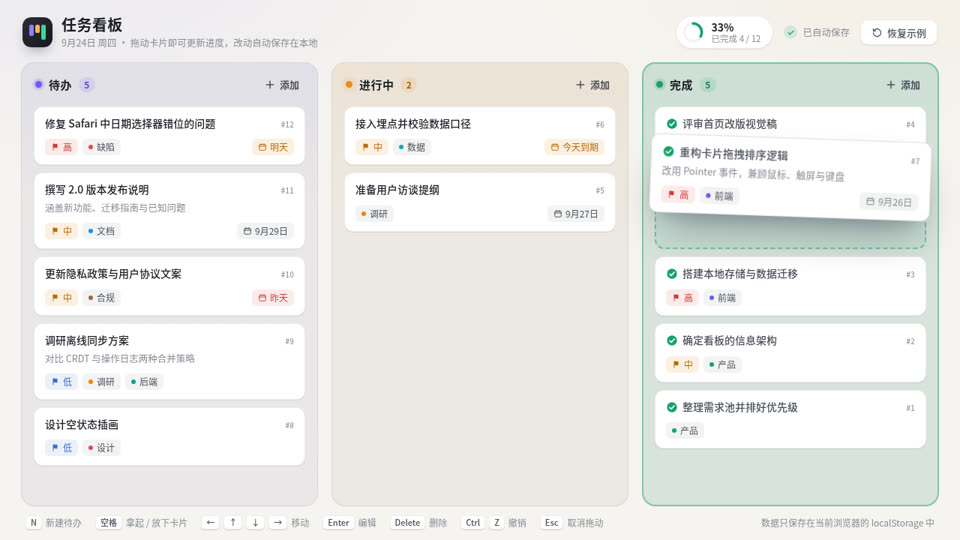
Task: Click the 合规 tag
Action: pos(101,298)
